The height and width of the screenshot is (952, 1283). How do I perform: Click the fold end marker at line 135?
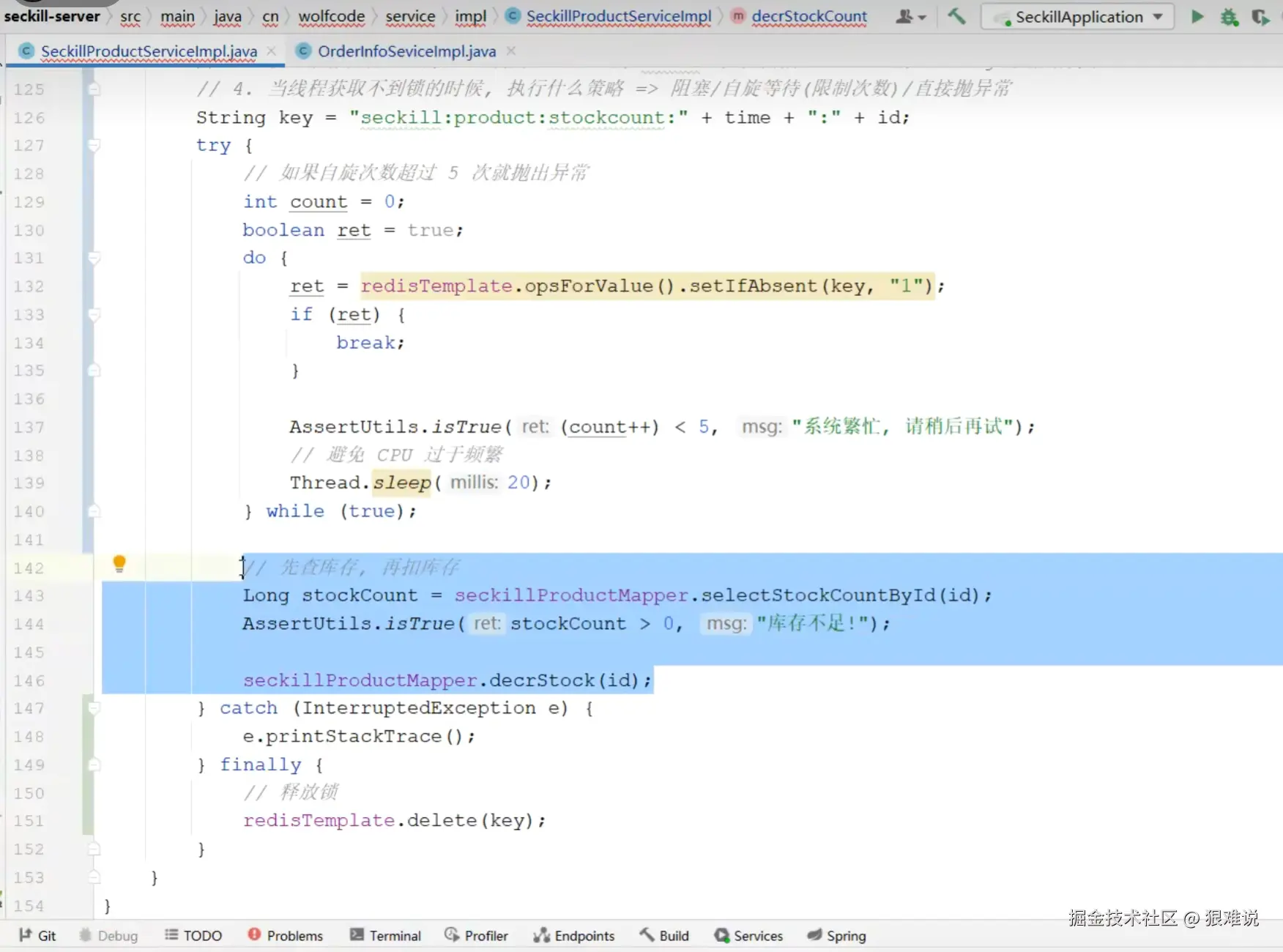[x=94, y=371]
